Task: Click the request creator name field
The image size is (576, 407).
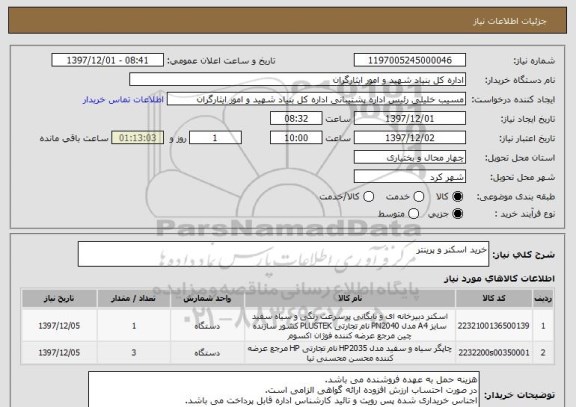Action: pos(316,99)
